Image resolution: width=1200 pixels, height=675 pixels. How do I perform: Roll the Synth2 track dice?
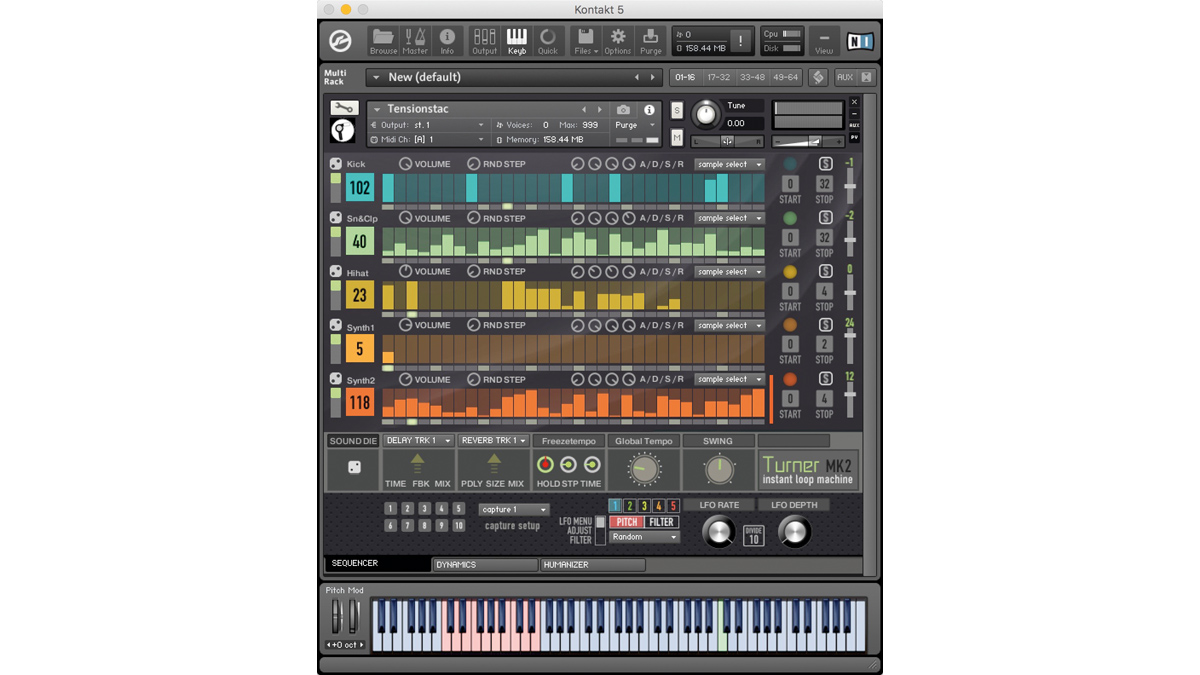pos(336,380)
